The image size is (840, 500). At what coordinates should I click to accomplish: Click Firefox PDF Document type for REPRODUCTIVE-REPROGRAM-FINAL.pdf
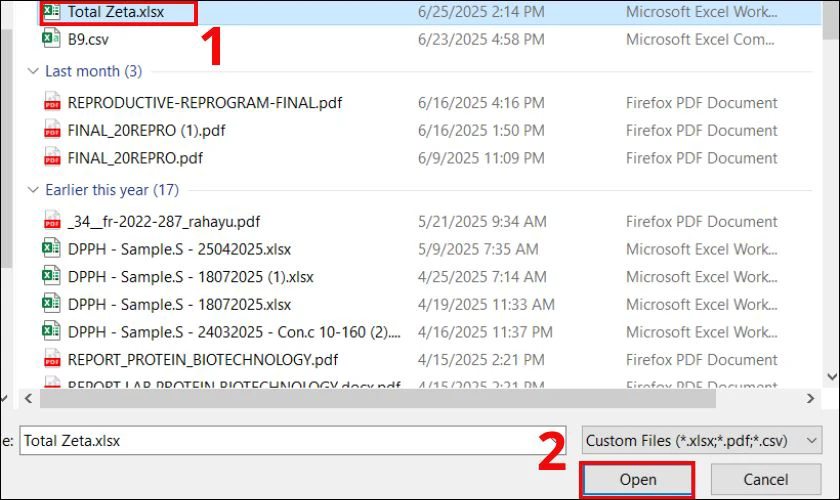(701, 103)
